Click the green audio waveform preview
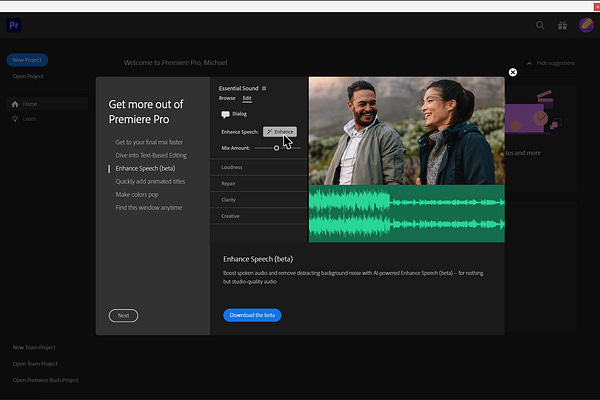The width and height of the screenshot is (600, 400). [x=407, y=214]
